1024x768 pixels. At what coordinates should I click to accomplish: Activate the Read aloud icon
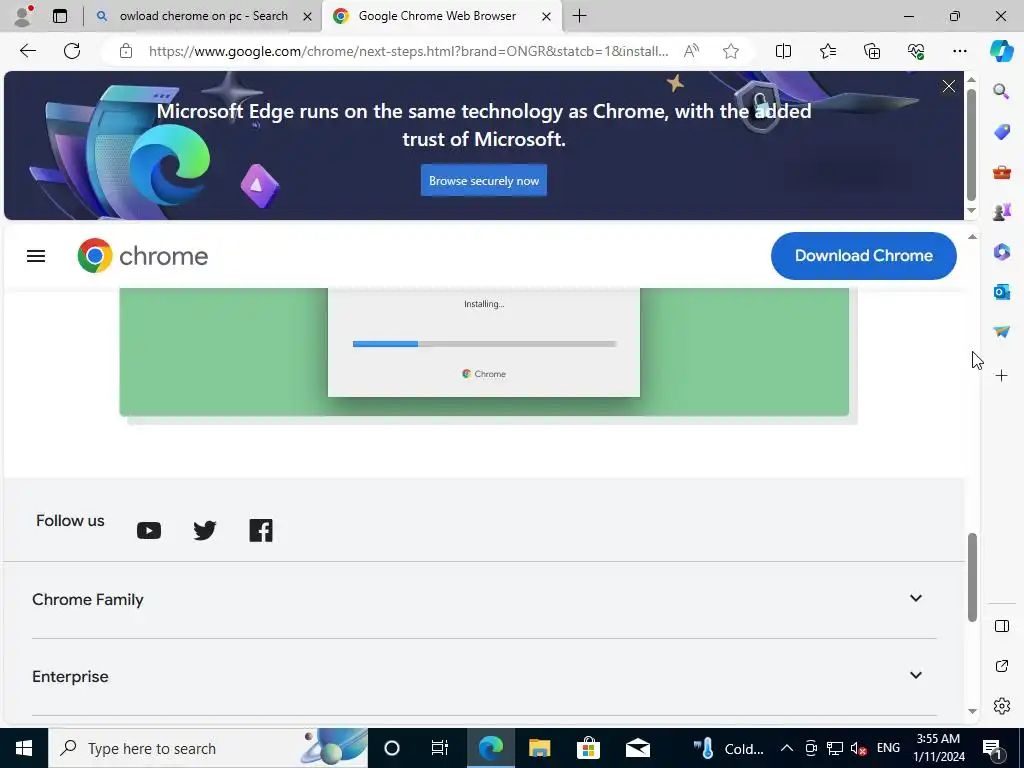[691, 51]
